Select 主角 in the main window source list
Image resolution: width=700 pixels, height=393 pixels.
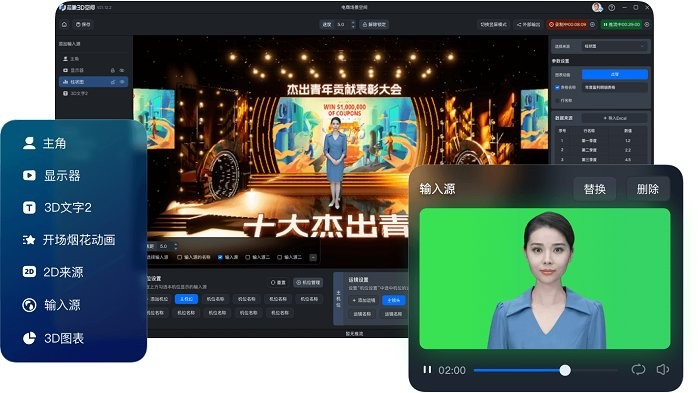pyautogui.click(x=71, y=59)
